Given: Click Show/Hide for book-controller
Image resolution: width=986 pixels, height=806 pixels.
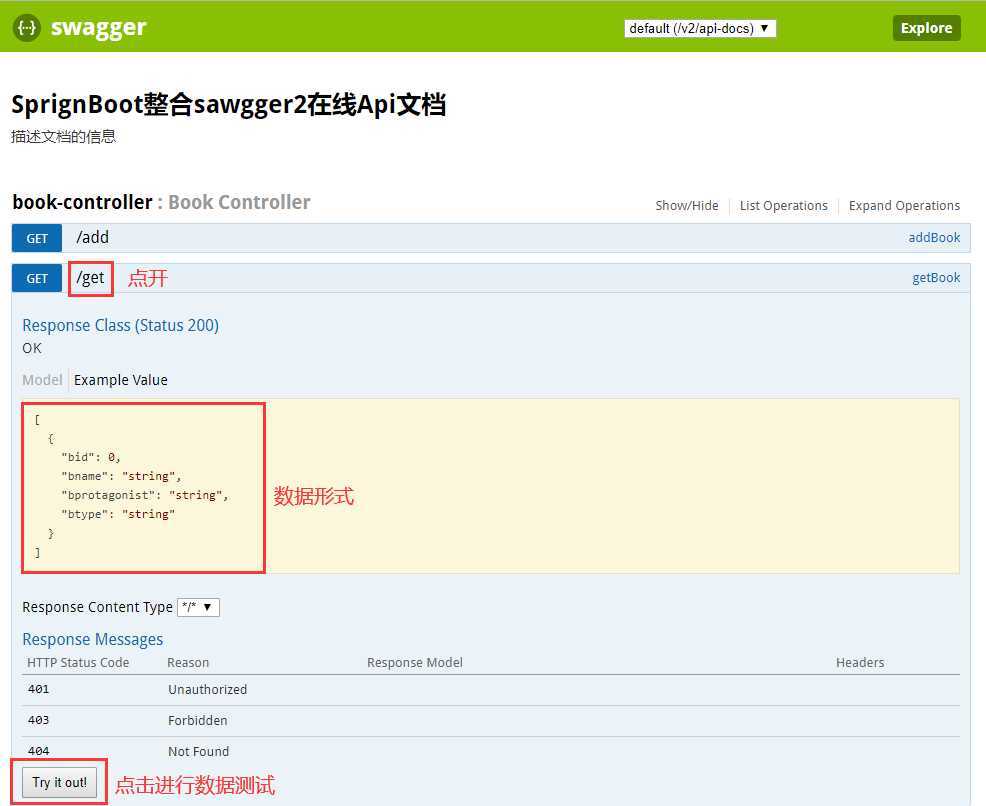Looking at the screenshot, I should [x=687, y=206].
